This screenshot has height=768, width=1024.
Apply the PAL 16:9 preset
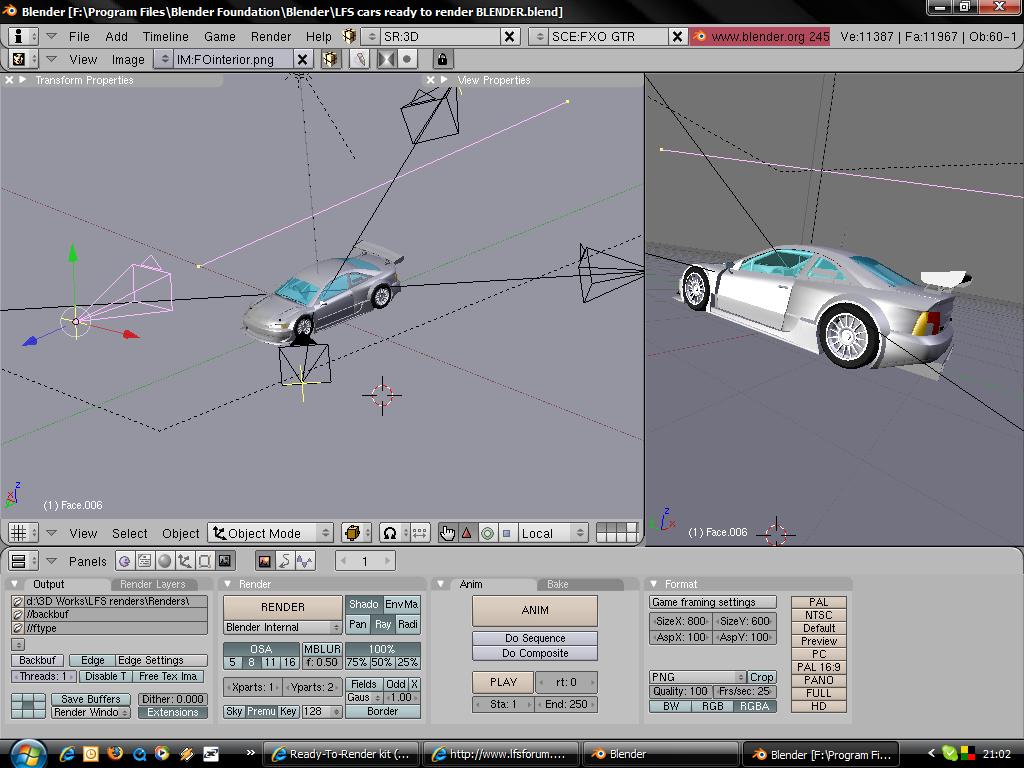819,667
